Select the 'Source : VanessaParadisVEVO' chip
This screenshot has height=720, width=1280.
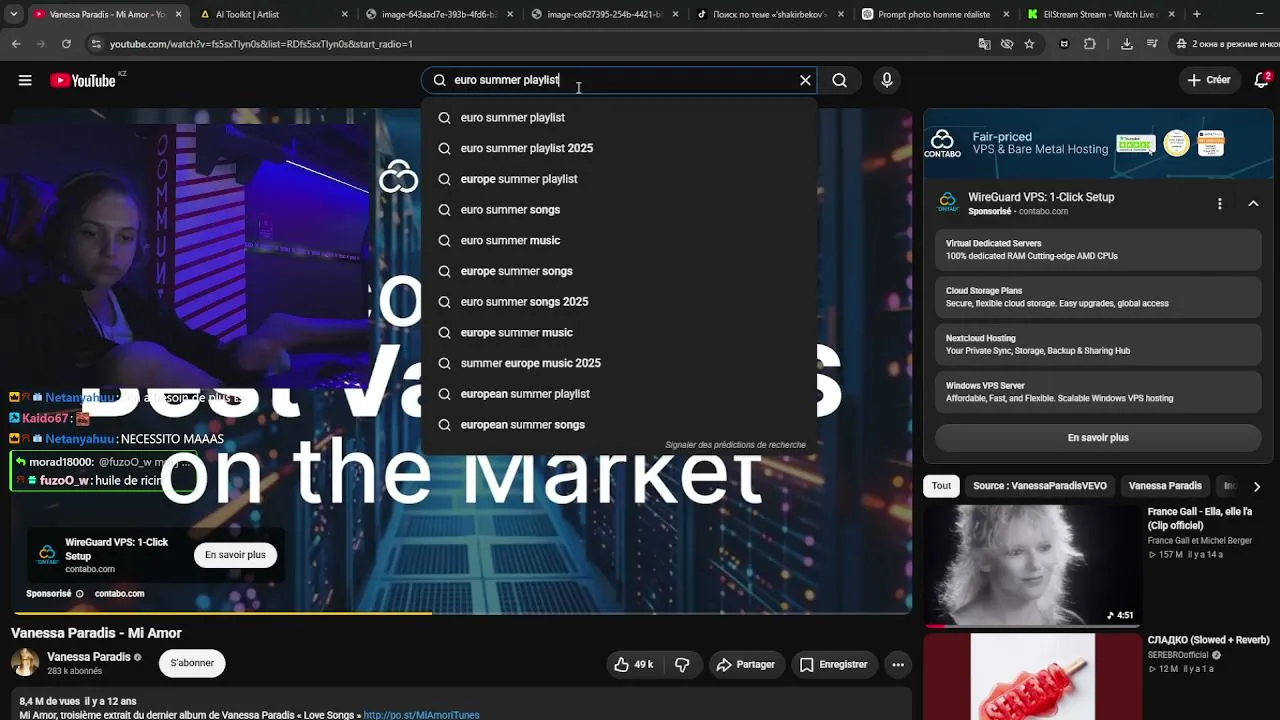[x=1040, y=486]
